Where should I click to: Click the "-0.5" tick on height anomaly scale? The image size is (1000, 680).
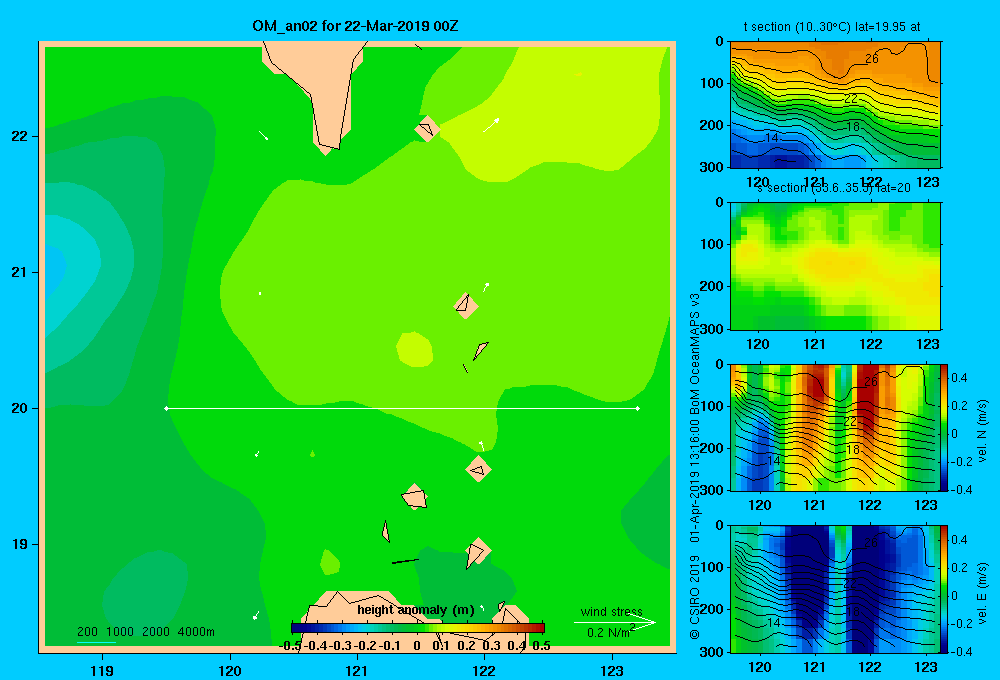tap(290, 646)
